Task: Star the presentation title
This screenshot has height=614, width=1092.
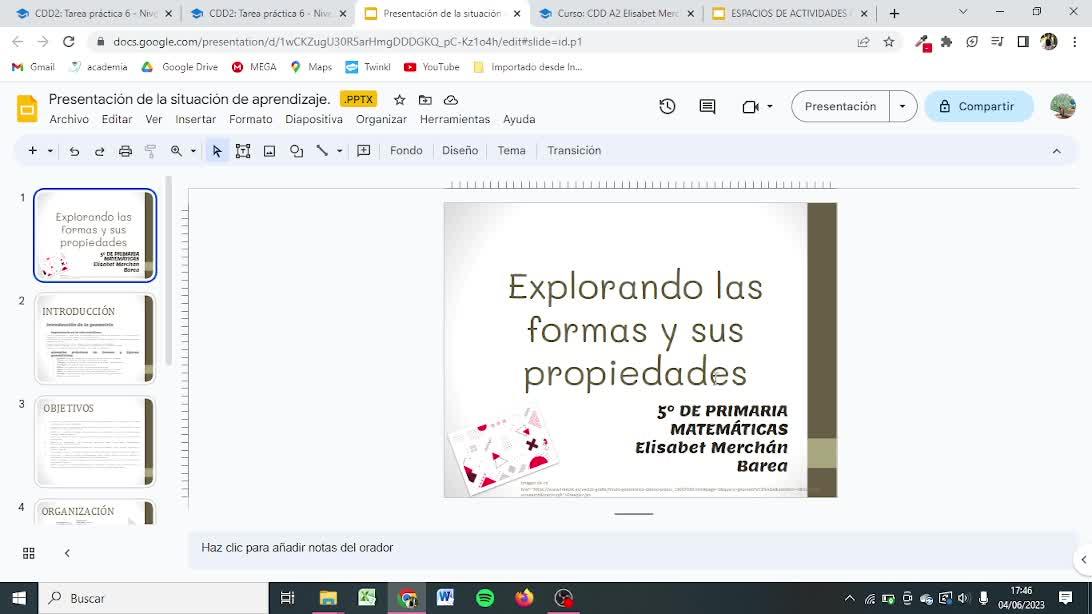Action: (x=399, y=100)
